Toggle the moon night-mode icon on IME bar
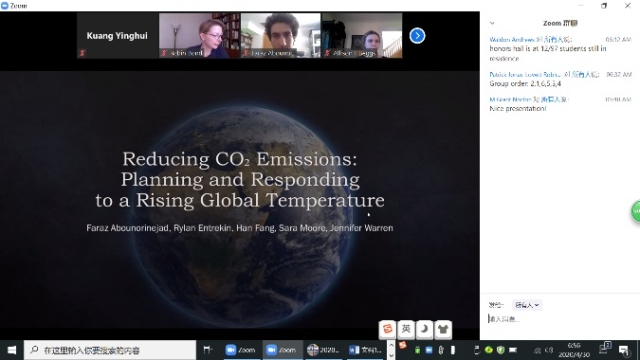 424,329
